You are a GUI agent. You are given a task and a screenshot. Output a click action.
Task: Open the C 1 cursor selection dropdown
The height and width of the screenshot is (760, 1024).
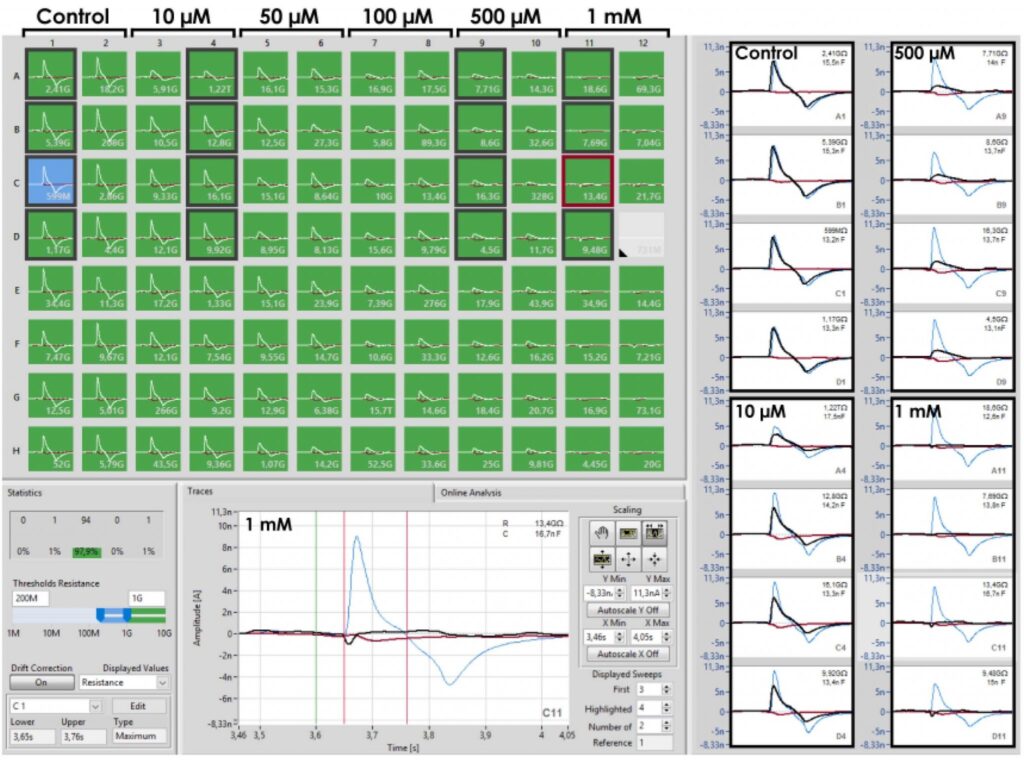(96, 706)
